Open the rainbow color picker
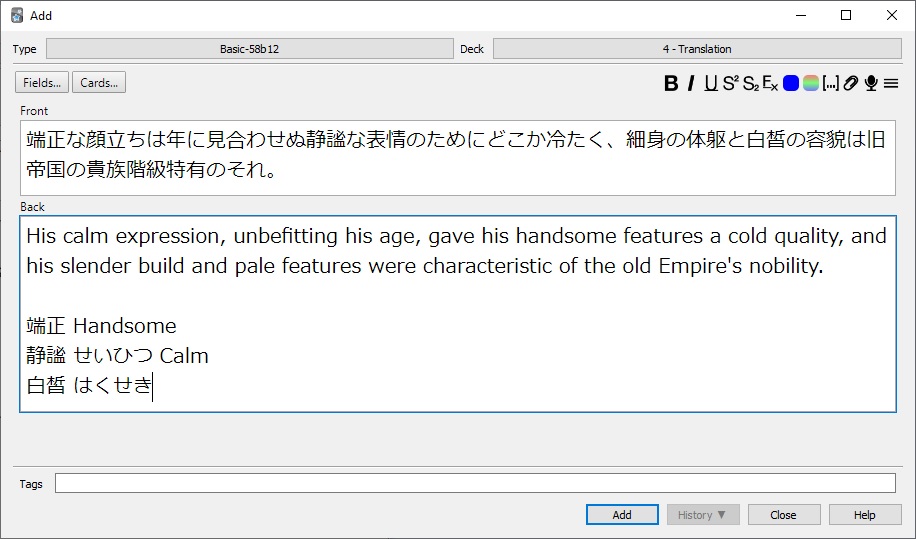This screenshot has width=916, height=539. [x=810, y=84]
